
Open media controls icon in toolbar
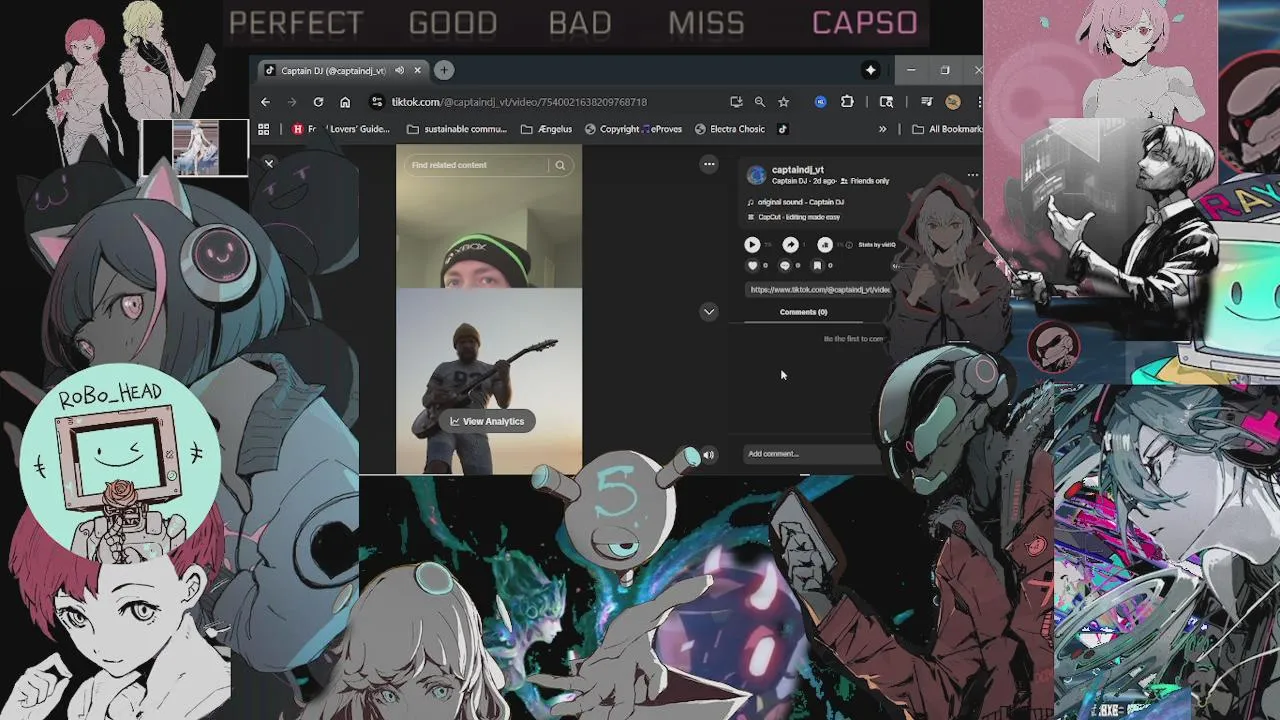[926, 102]
